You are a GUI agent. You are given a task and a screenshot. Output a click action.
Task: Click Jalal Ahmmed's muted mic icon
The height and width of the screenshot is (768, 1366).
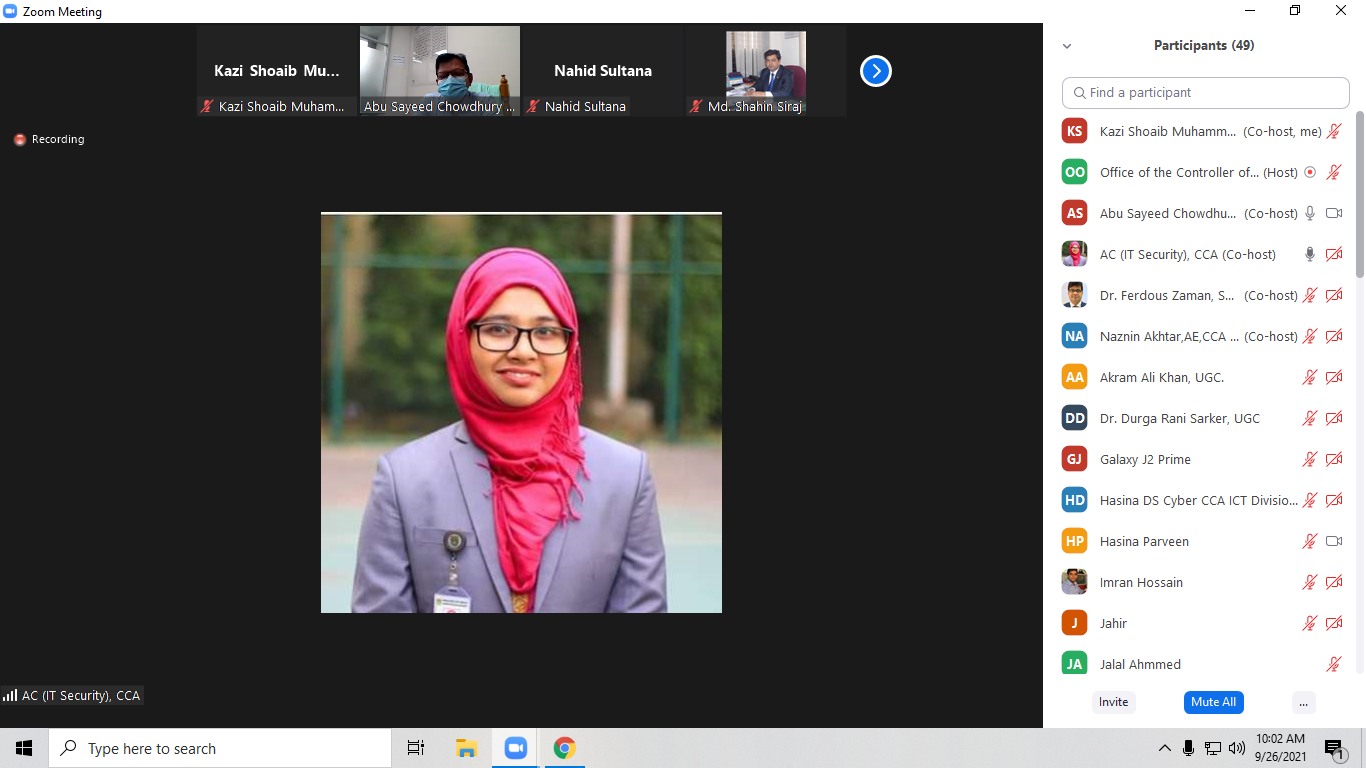[1333, 664]
